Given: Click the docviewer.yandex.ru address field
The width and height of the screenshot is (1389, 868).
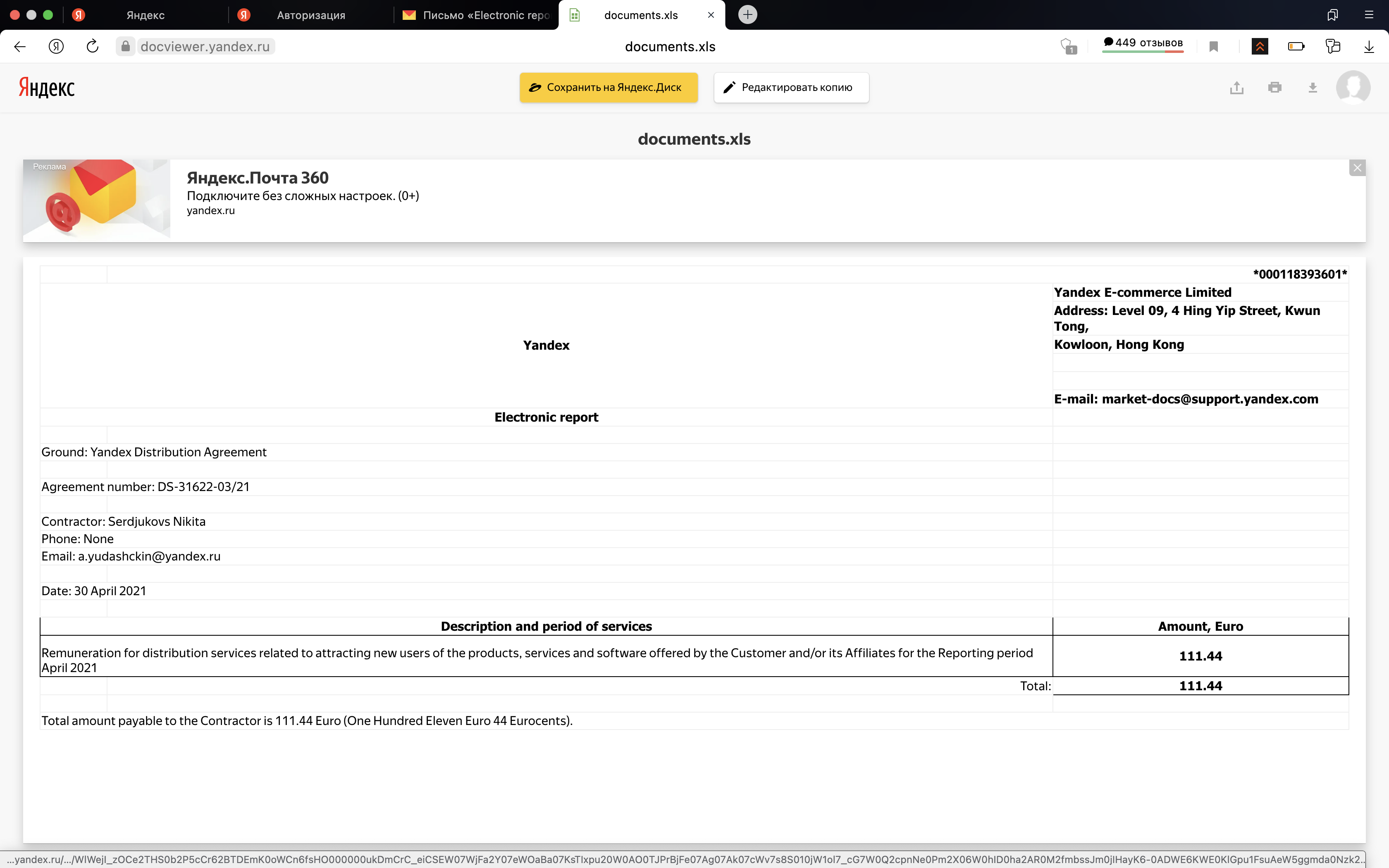Looking at the screenshot, I should point(205,46).
